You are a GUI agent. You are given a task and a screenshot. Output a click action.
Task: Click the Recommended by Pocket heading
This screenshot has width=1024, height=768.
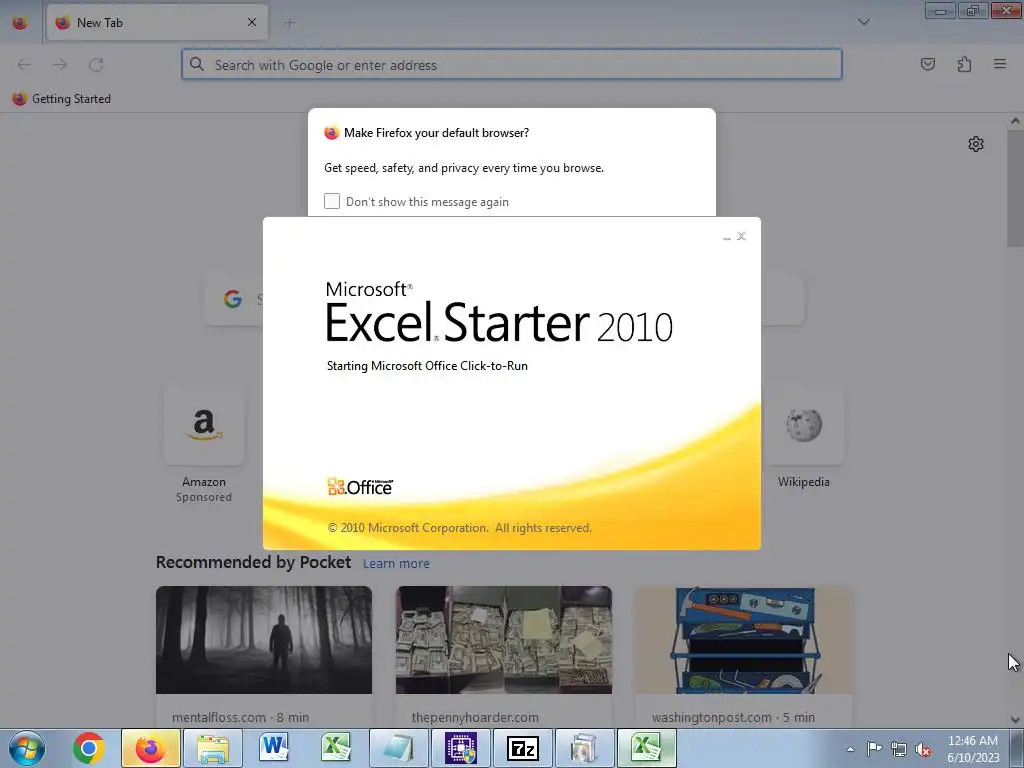click(x=253, y=562)
